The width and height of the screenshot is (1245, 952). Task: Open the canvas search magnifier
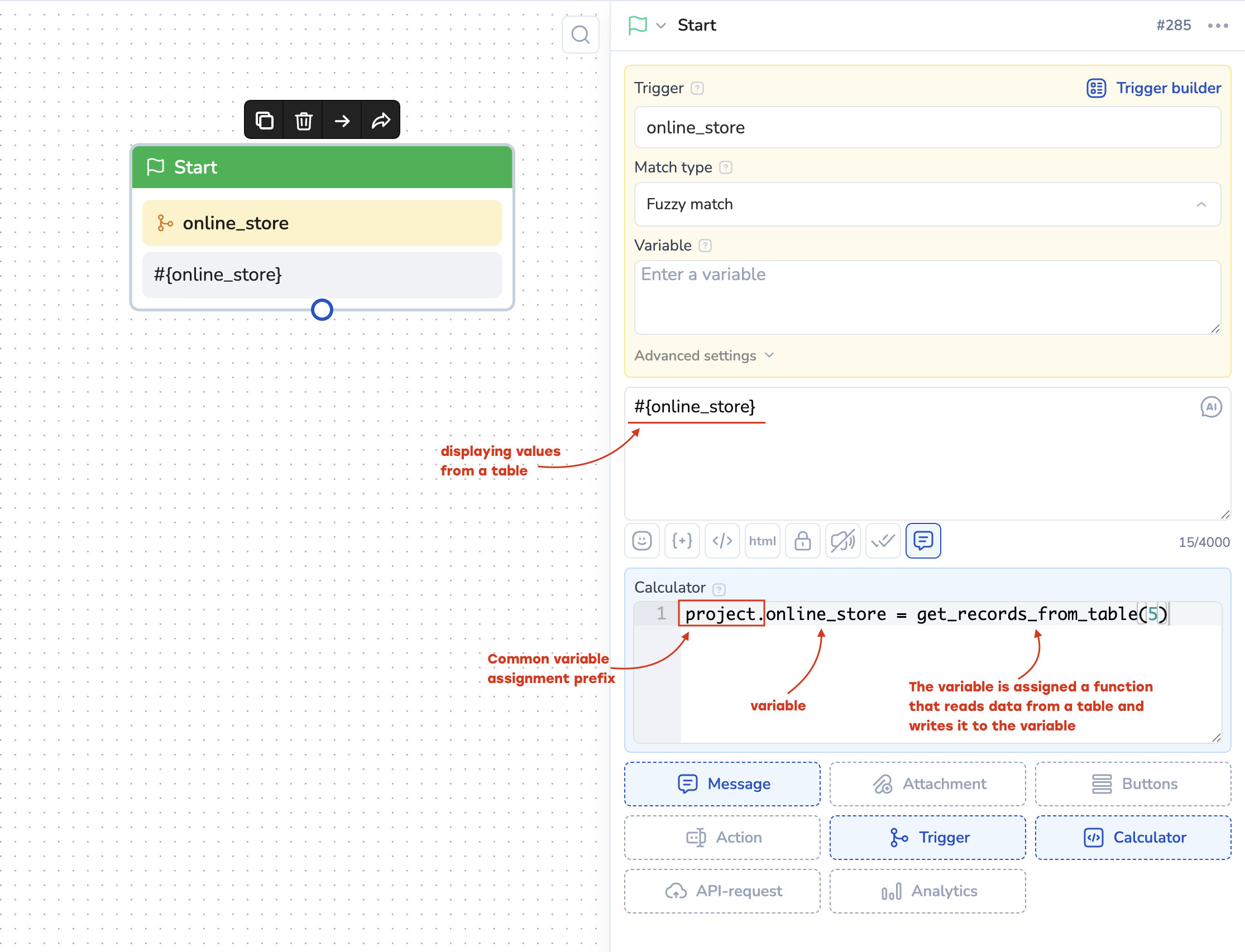click(x=580, y=35)
